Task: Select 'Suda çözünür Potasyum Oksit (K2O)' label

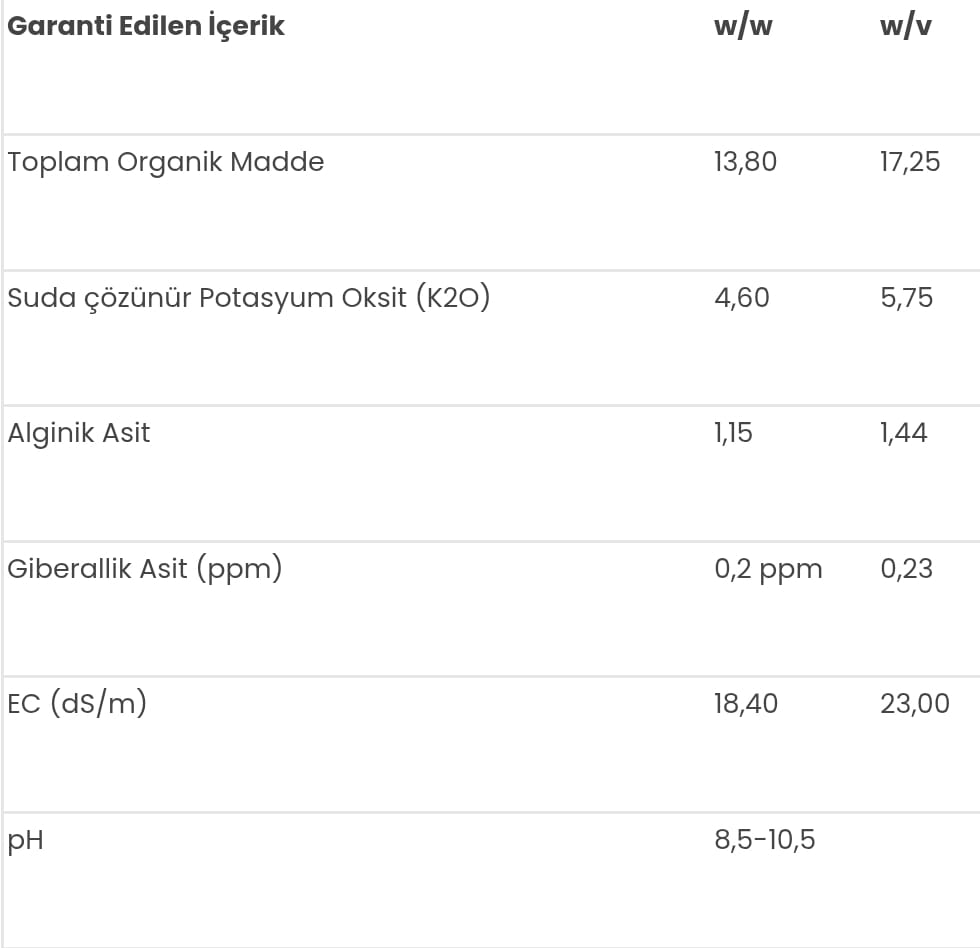Action: 249,298
